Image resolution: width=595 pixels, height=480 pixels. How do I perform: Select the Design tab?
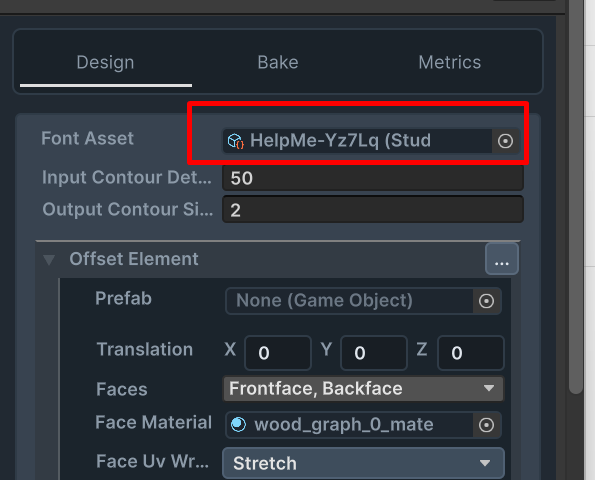coord(105,62)
